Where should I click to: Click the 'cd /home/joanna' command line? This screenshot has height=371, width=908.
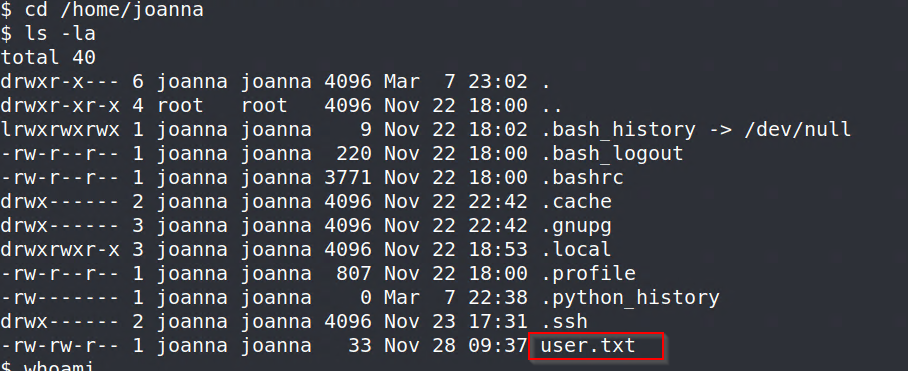pos(102,10)
